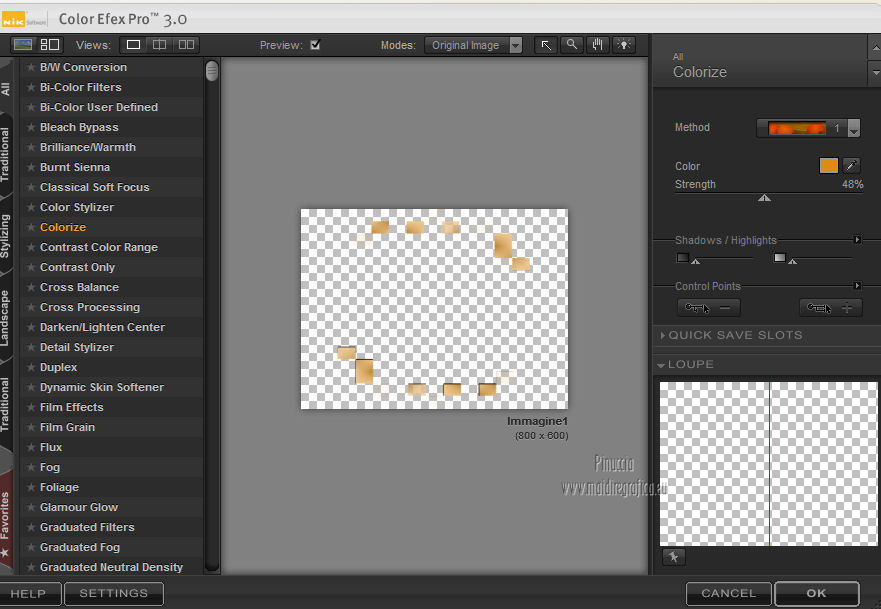Expand the Control Points section
Viewport: 881px width, 609px height.
857,286
